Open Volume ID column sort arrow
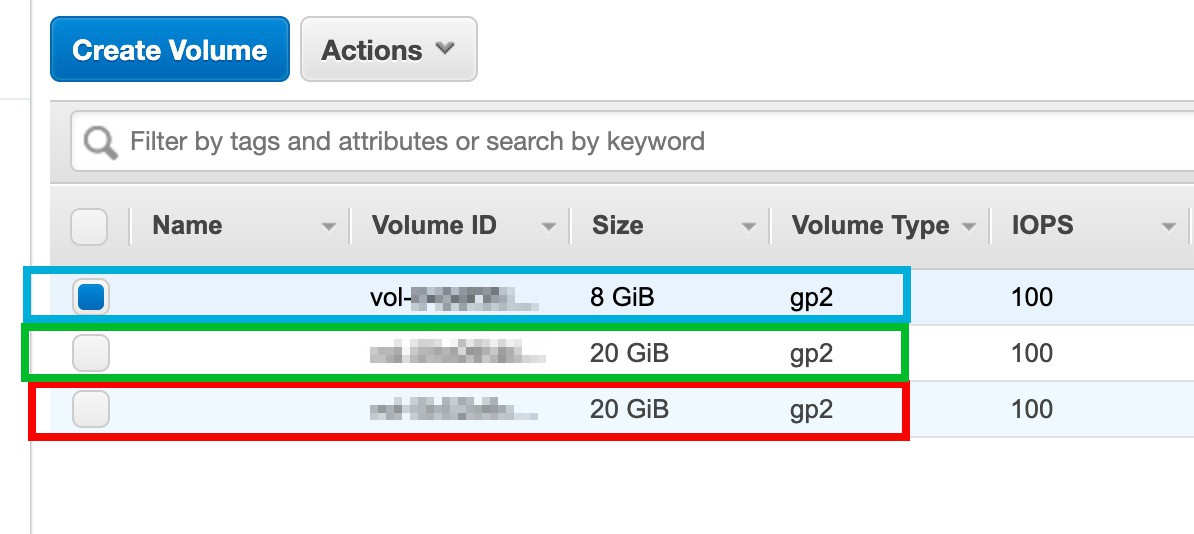This screenshot has height=534, width=1194. pos(548,226)
